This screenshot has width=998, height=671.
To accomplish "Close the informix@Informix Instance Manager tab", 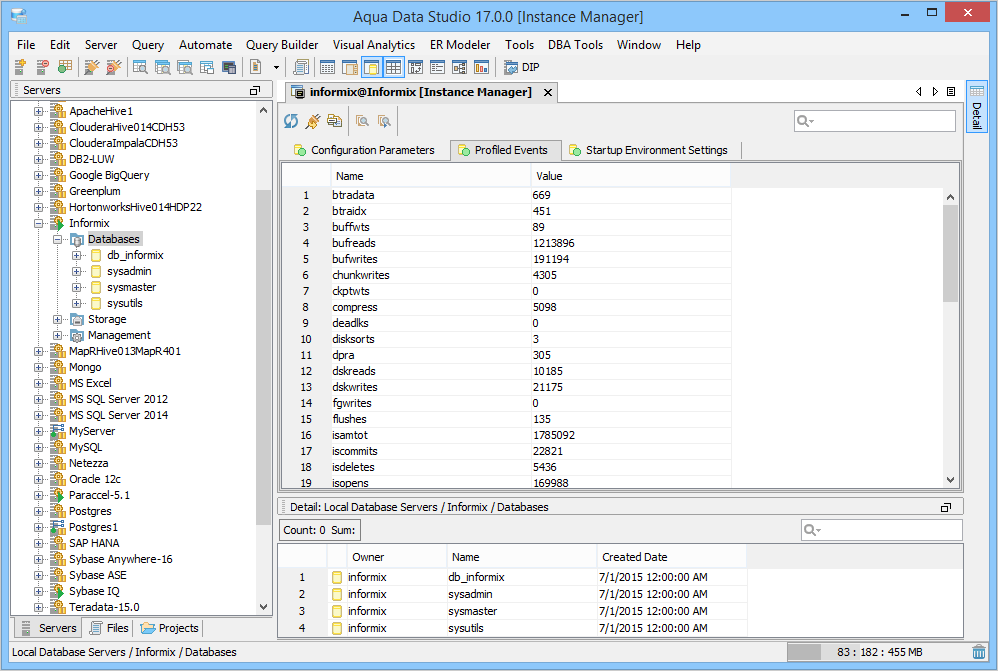I will coord(547,93).
